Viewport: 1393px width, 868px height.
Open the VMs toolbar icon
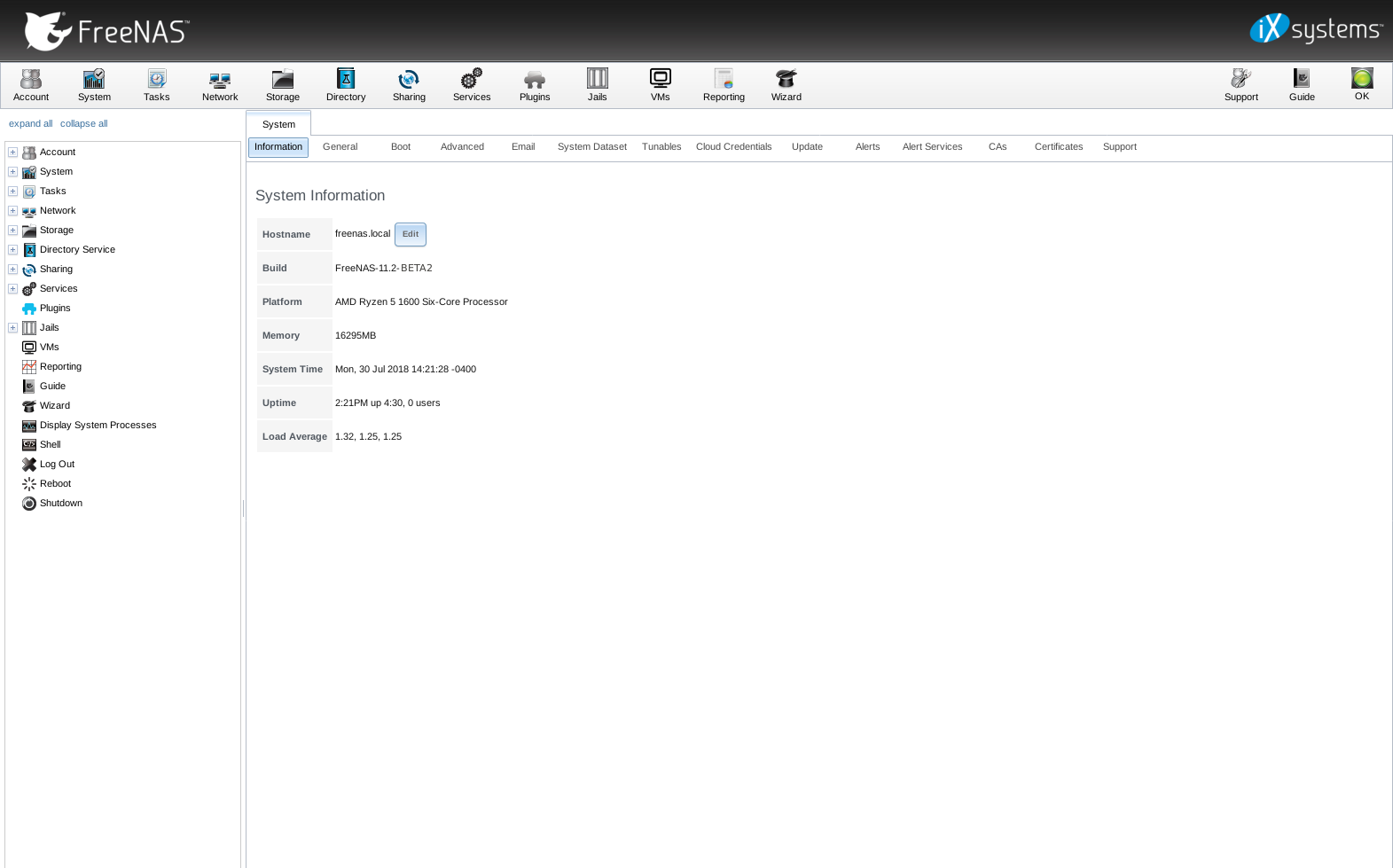point(660,85)
